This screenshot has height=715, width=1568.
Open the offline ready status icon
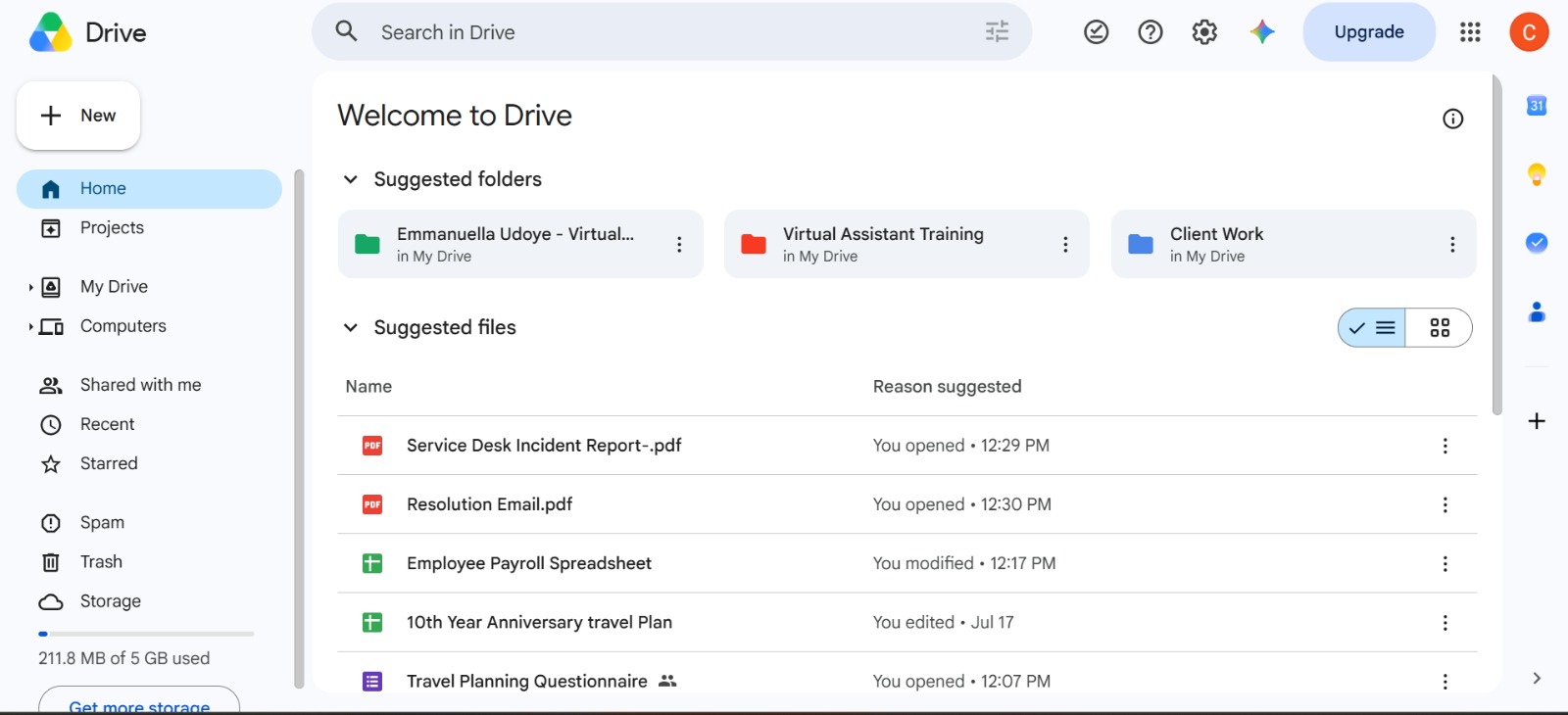[1096, 32]
